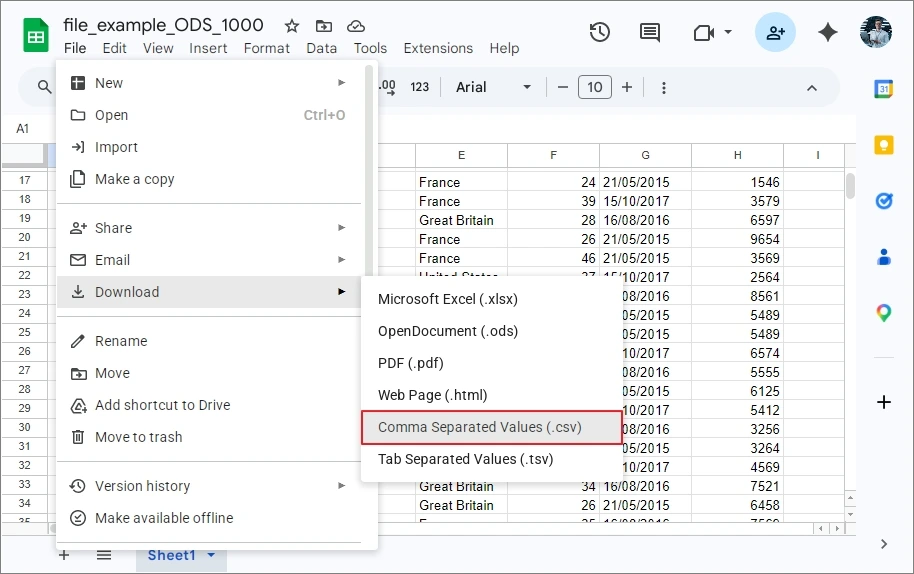This screenshot has width=914, height=574.
Task: Expand the New submenu
Action: point(342,83)
